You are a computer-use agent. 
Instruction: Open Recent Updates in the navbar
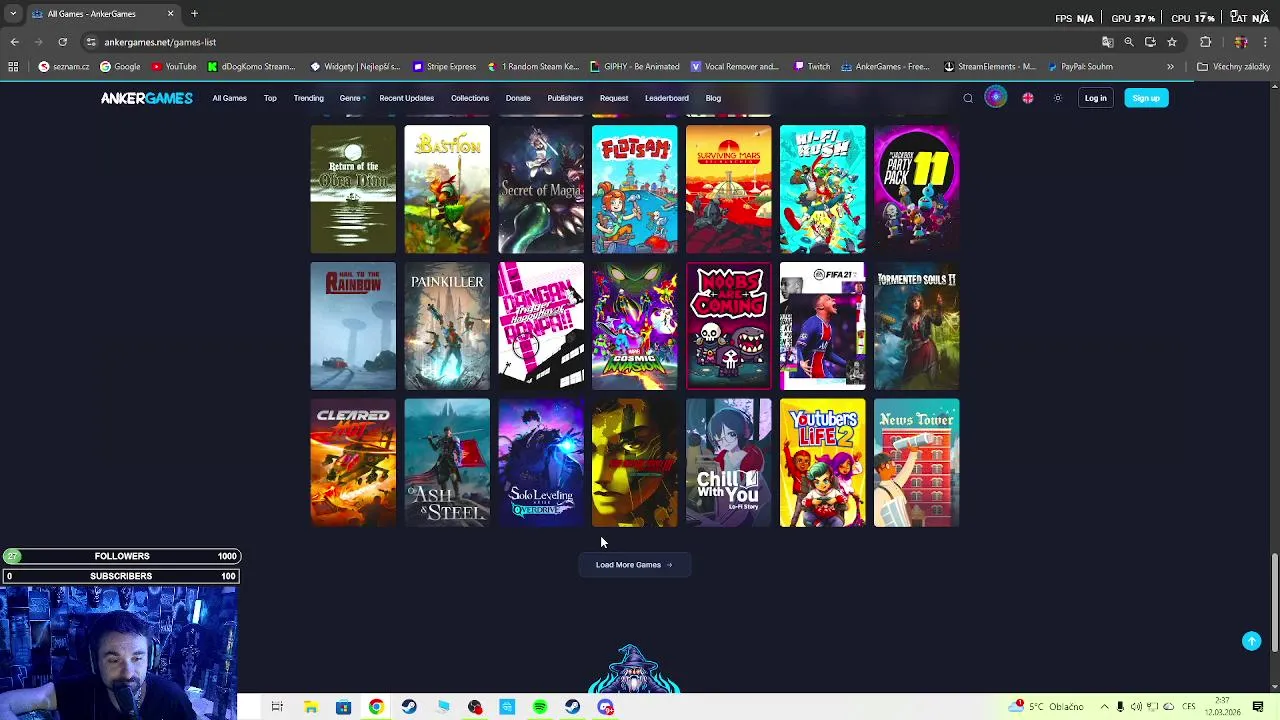point(406,98)
